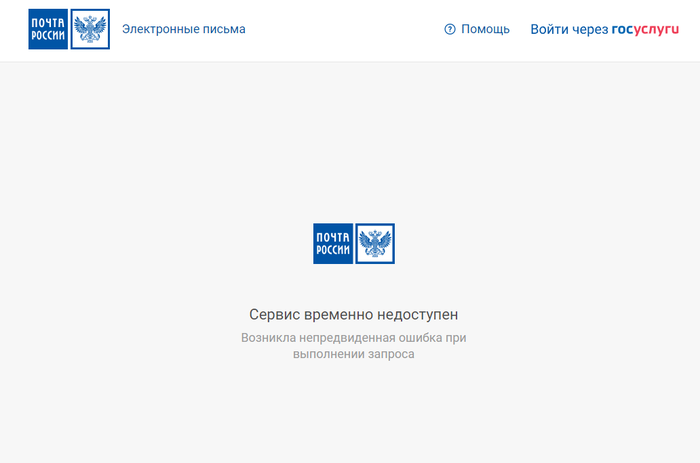Click the word Сервис in the heading
700x463 pixels.
(x=274, y=314)
